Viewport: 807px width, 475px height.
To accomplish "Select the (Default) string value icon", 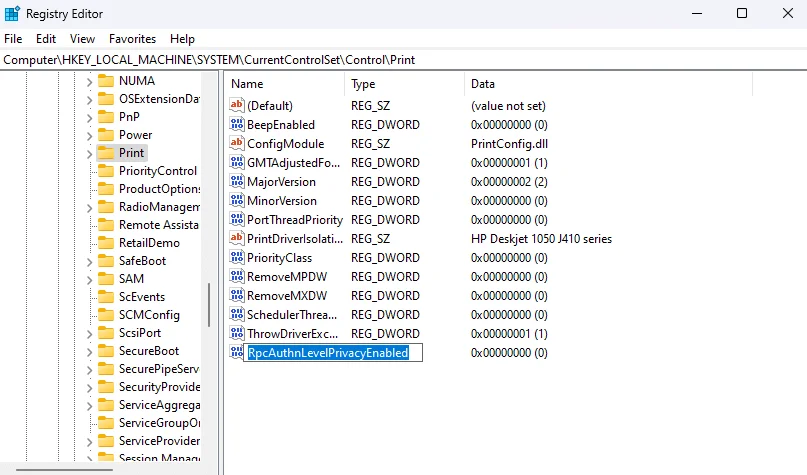I will (x=237, y=105).
